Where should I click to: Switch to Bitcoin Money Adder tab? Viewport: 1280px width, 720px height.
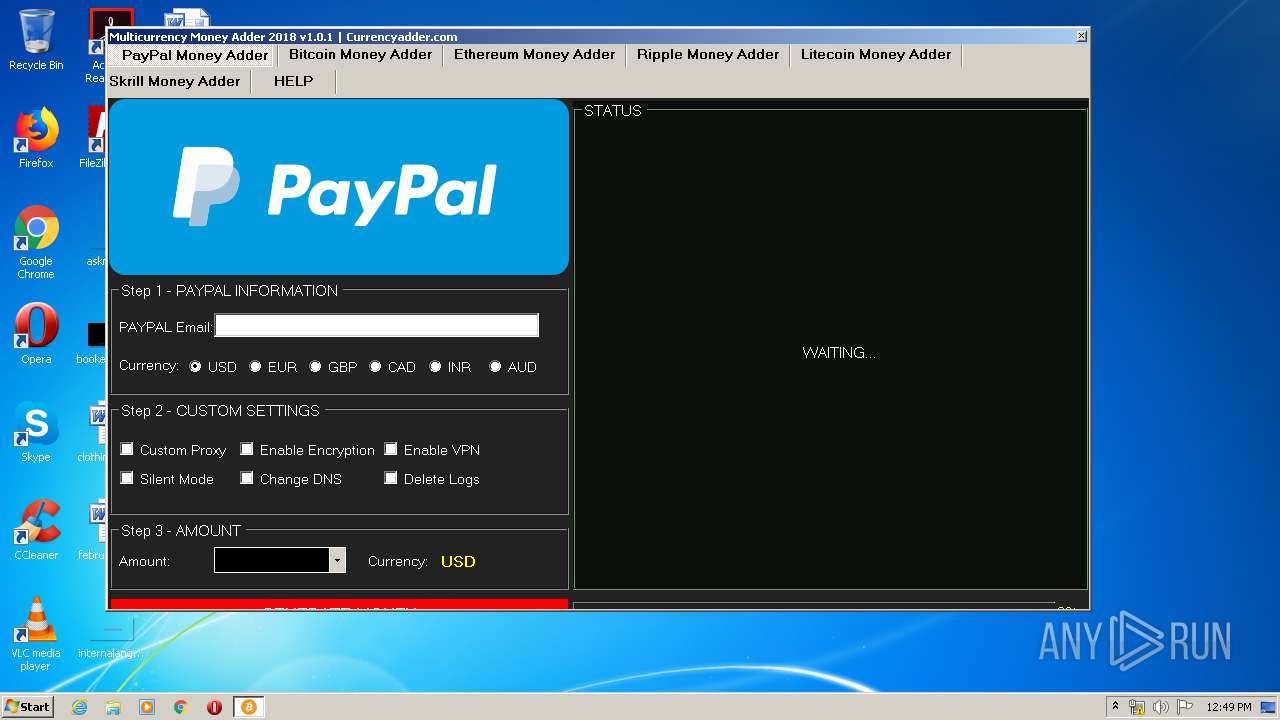pyautogui.click(x=360, y=55)
